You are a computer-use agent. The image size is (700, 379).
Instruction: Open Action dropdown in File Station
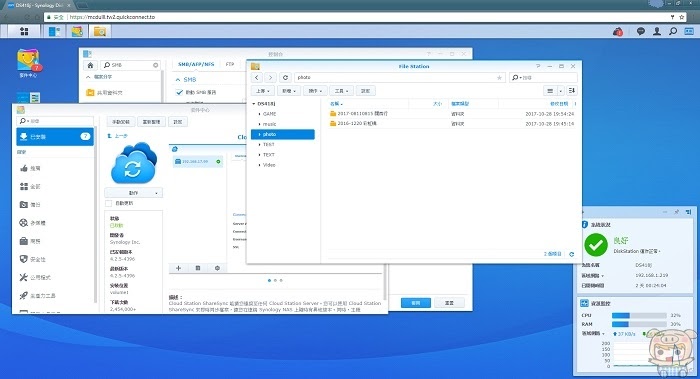(x=315, y=91)
